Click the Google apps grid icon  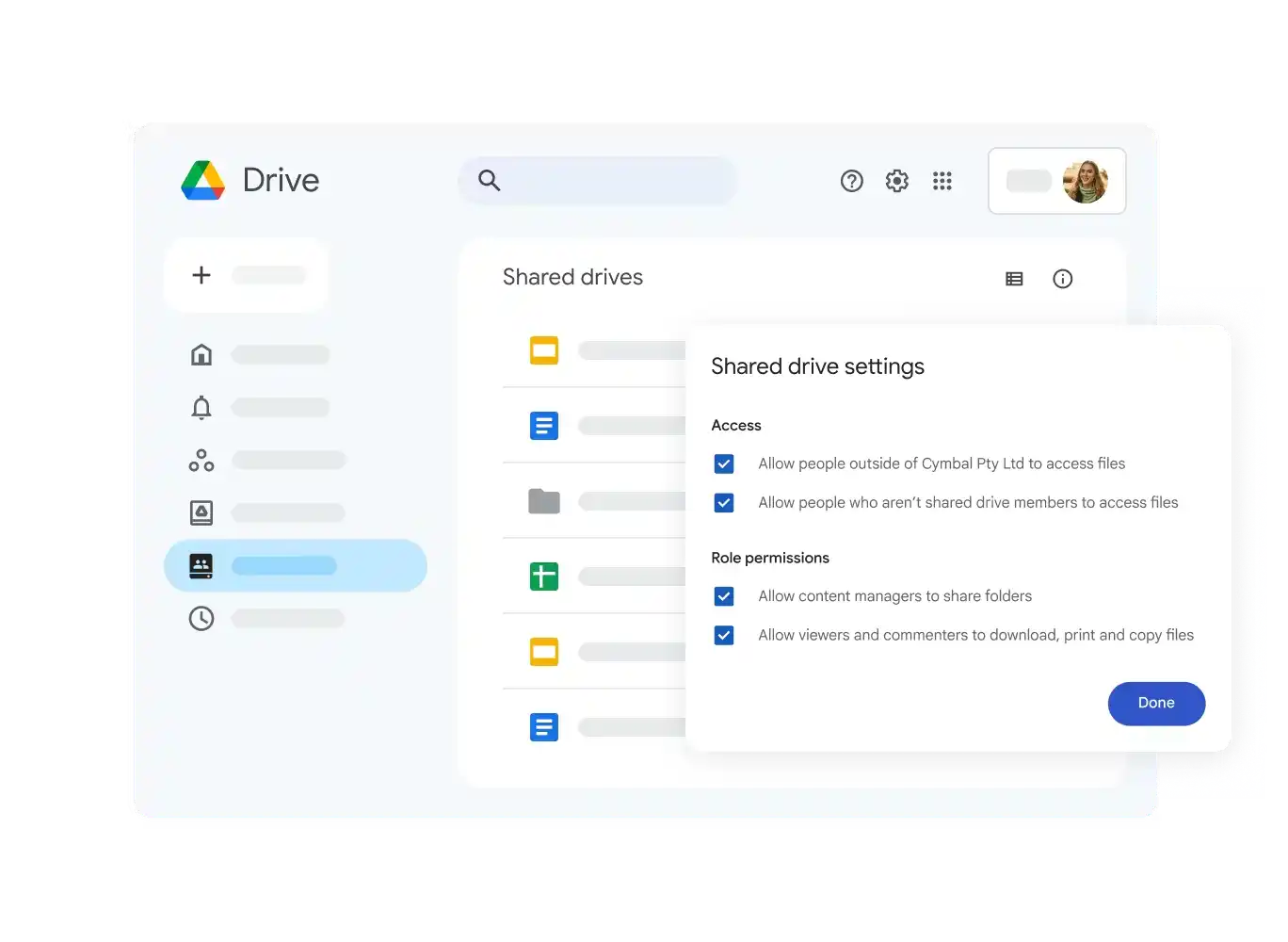[x=942, y=180]
